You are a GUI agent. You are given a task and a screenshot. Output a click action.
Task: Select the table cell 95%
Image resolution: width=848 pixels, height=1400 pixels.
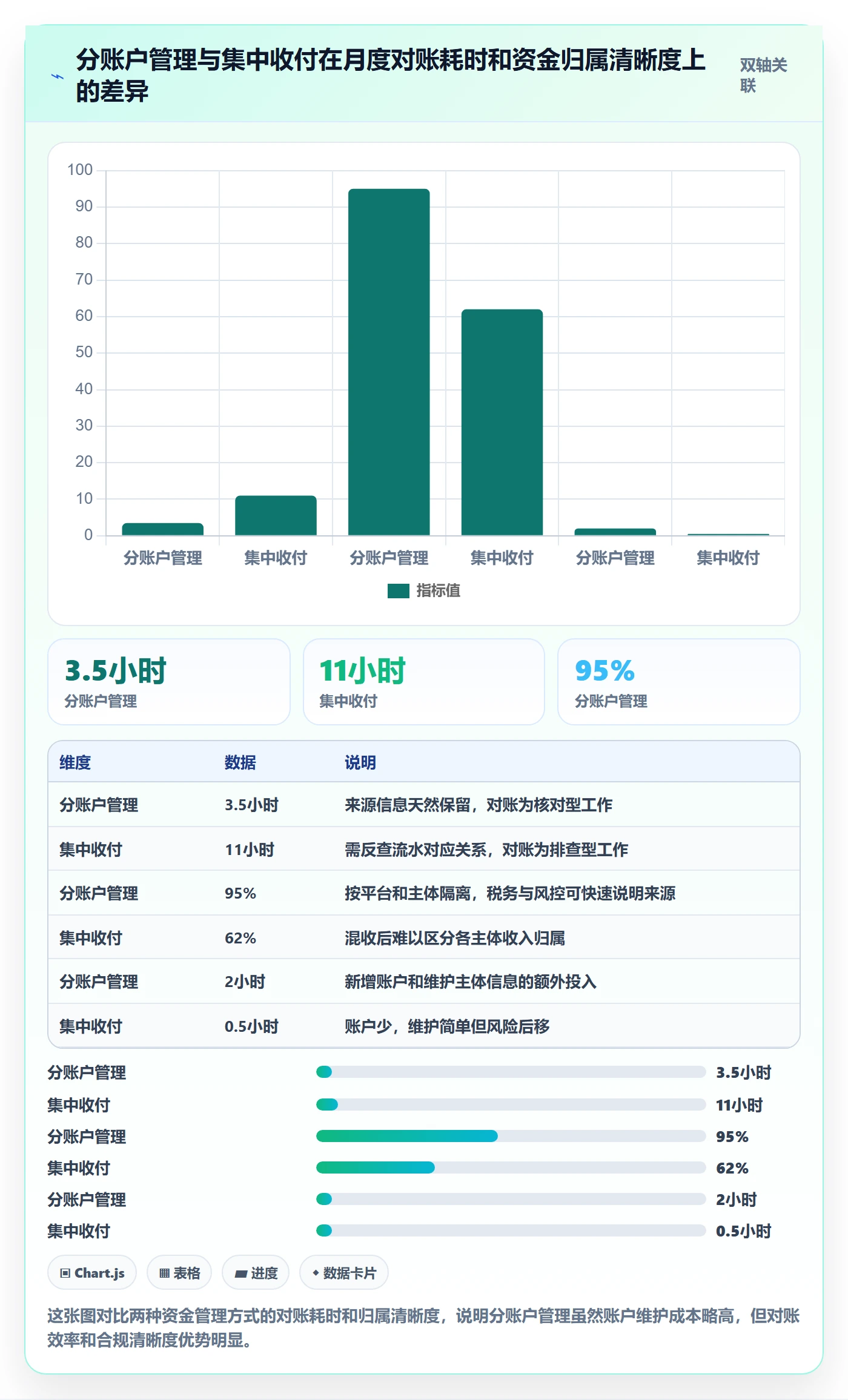click(x=240, y=893)
